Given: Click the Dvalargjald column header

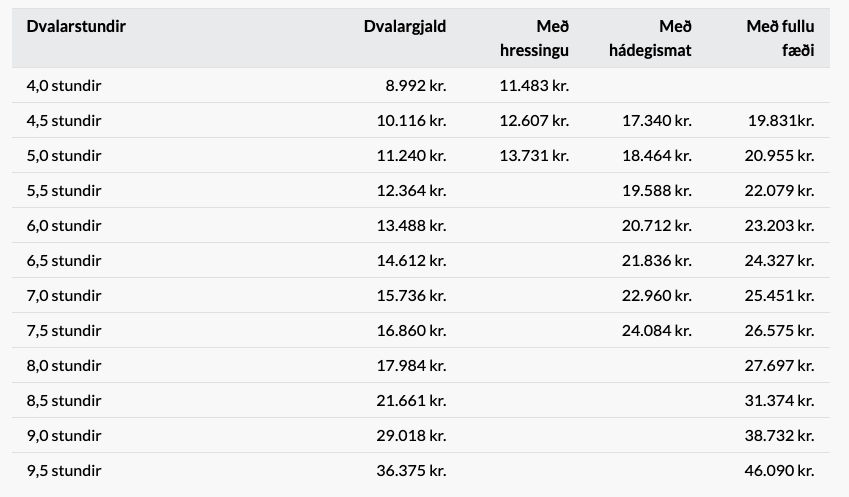Looking at the screenshot, I should coord(404,27).
